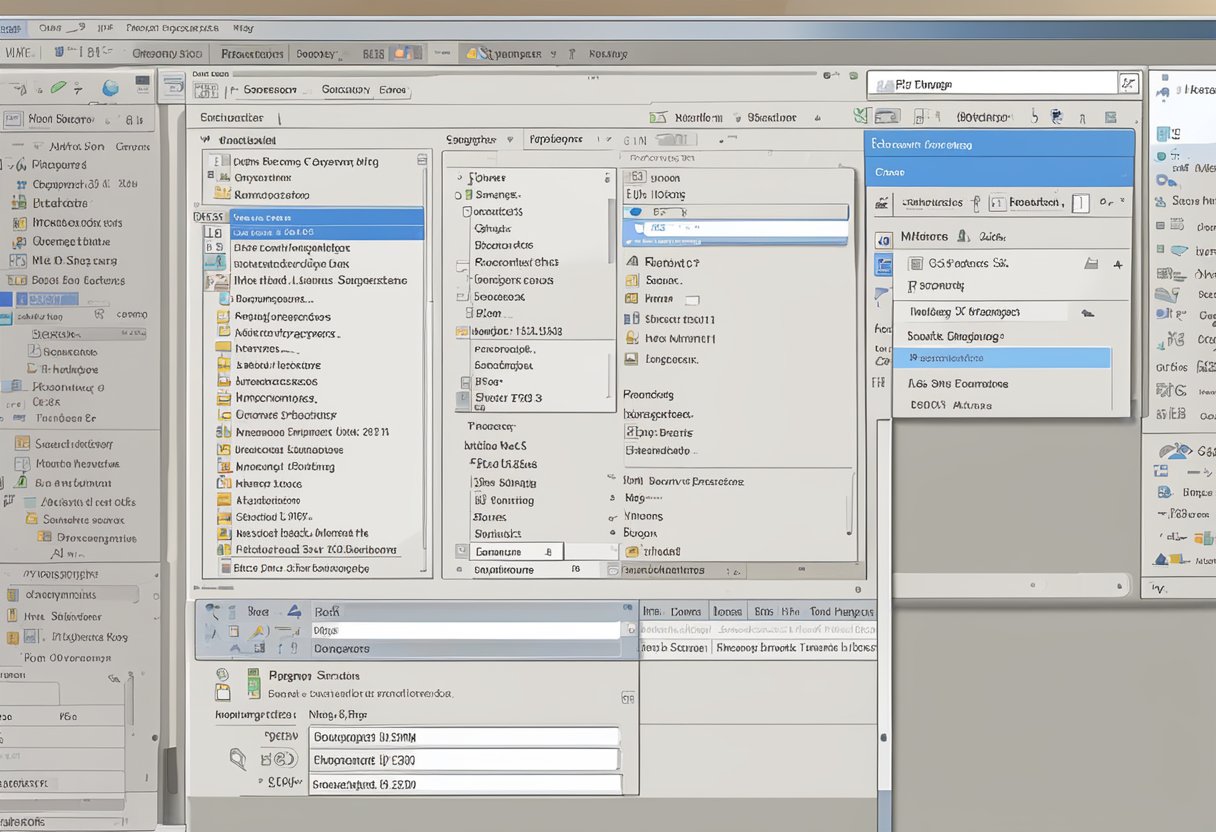
Task: Open the Prtoeicsones toolbar tab
Action: (x=252, y=53)
